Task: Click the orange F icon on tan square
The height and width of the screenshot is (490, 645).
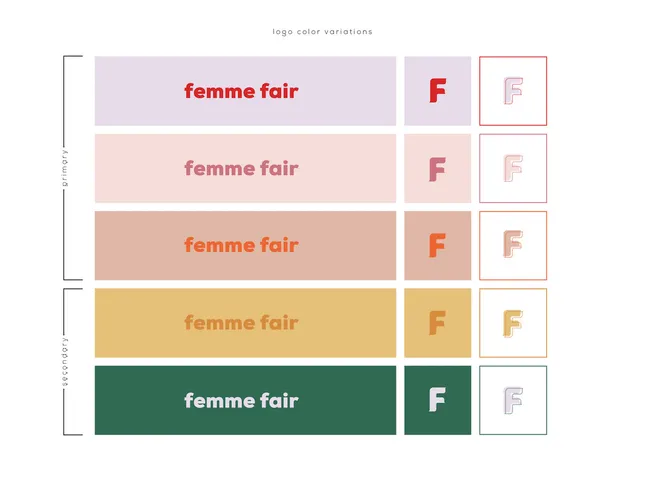Action: (437, 246)
